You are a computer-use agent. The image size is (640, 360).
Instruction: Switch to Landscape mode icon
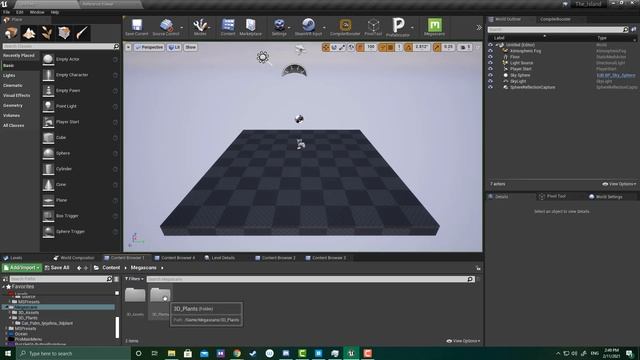pos(29,33)
